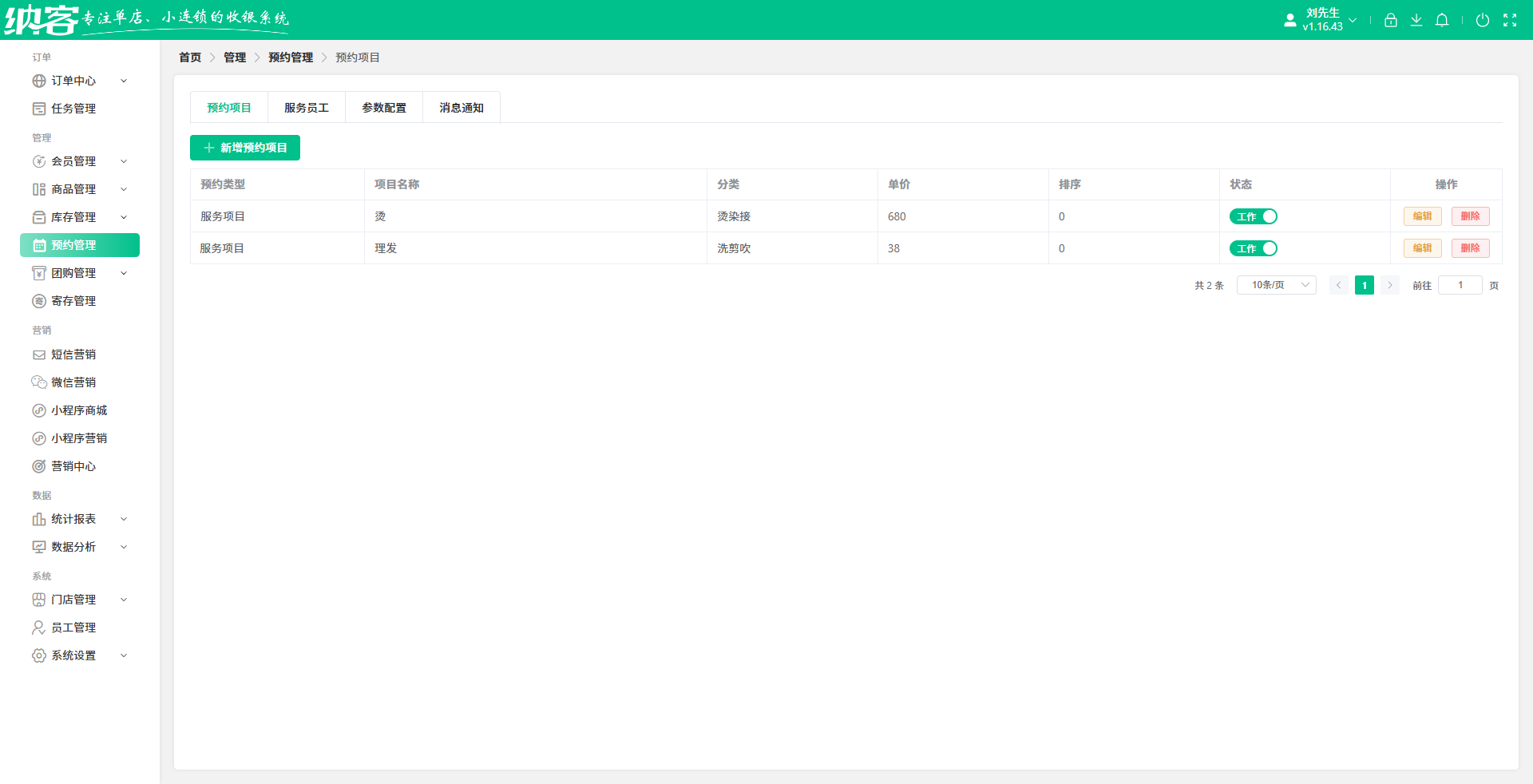Screen dimensions: 1533x784
Task: Click the 会员管理 sidebar icon
Action: (x=38, y=161)
